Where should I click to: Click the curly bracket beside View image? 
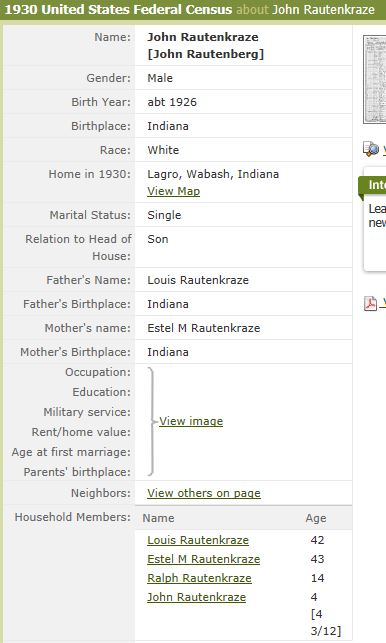coord(152,421)
